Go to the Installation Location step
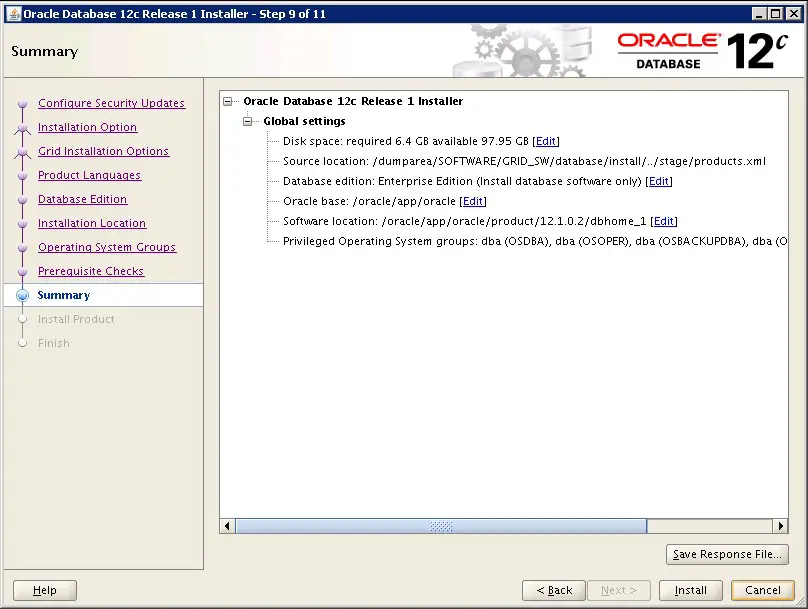 (92, 223)
